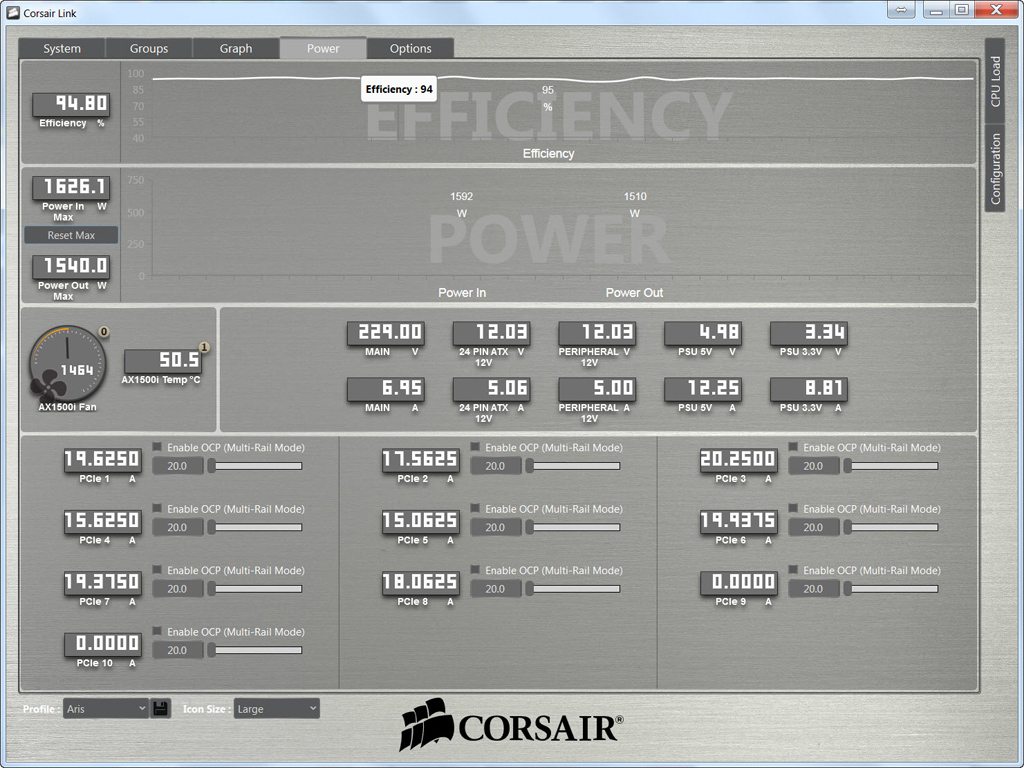
Task: Click the Power Out graph label
Action: point(634,293)
